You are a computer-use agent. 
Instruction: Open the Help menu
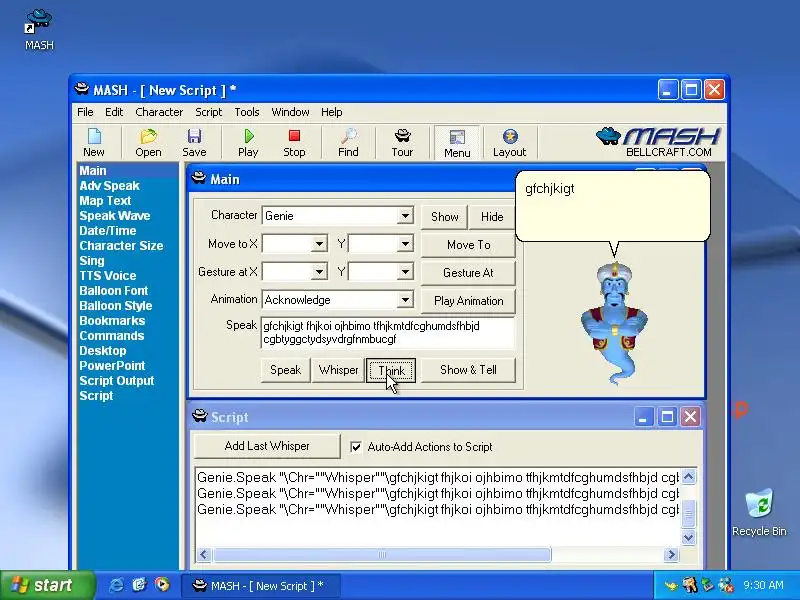(x=332, y=112)
